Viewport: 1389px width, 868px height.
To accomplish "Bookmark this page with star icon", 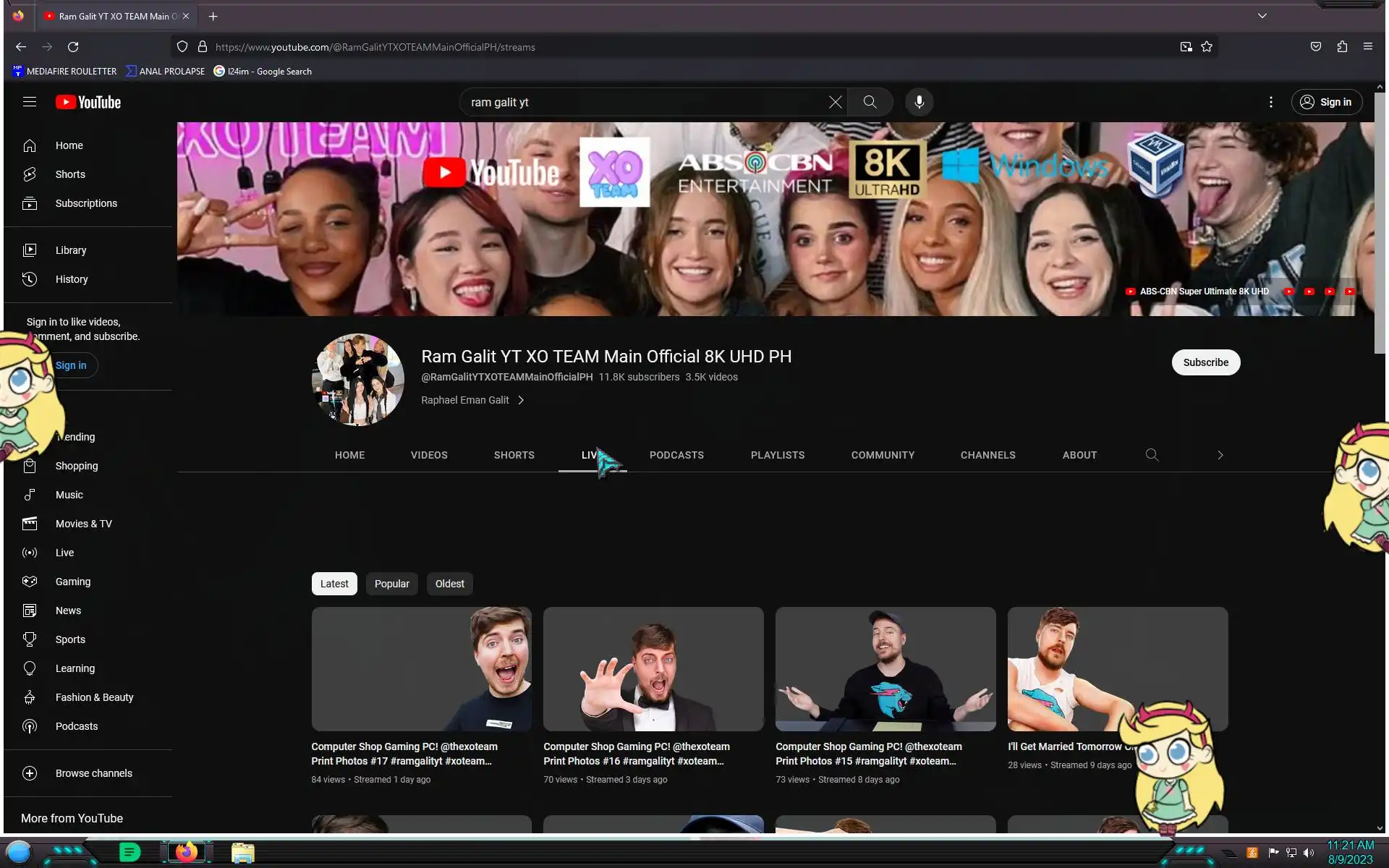I will pos(1207,47).
